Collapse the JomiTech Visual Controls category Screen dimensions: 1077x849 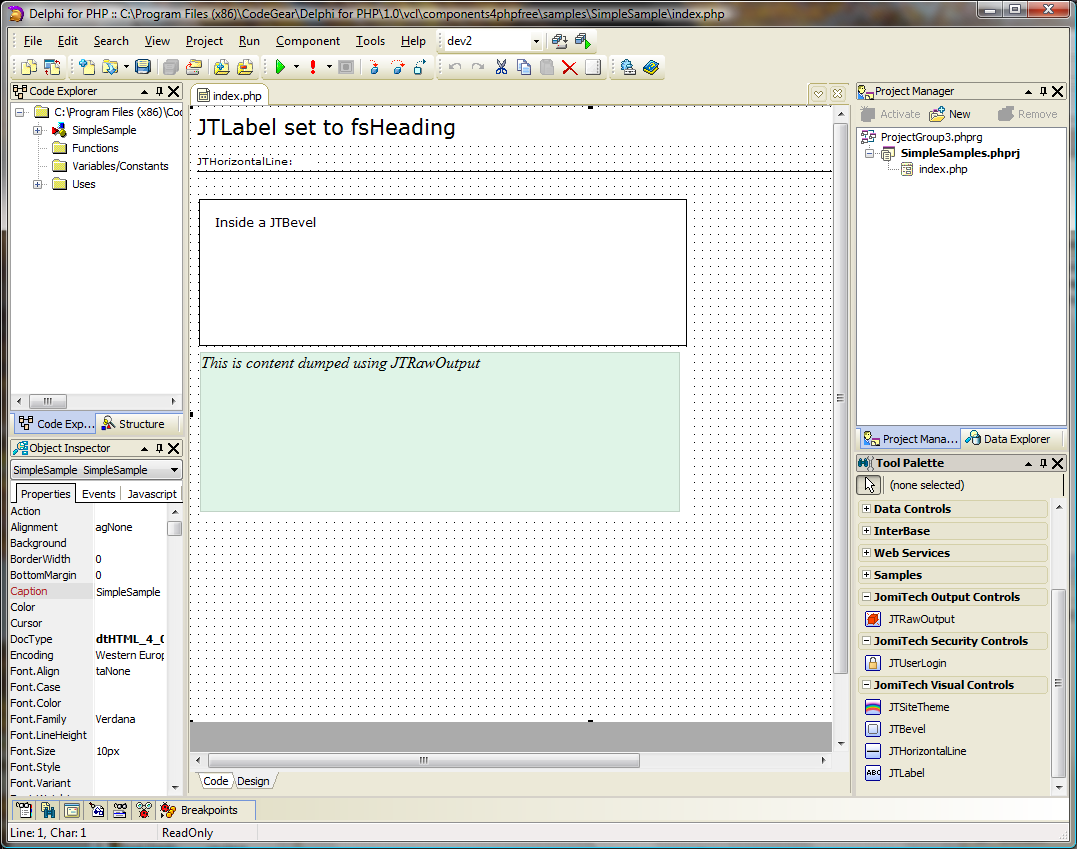(x=866, y=685)
